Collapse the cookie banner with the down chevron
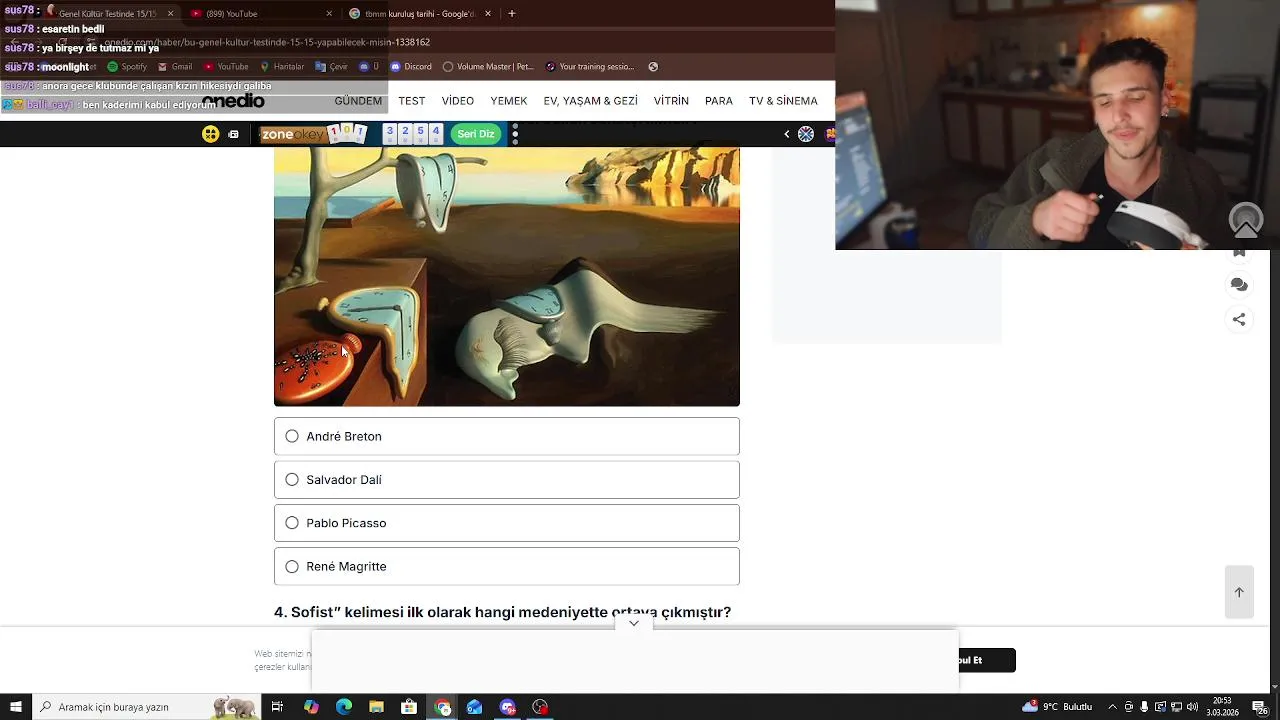The width and height of the screenshot is (1280, 720). tap(634, 623)
